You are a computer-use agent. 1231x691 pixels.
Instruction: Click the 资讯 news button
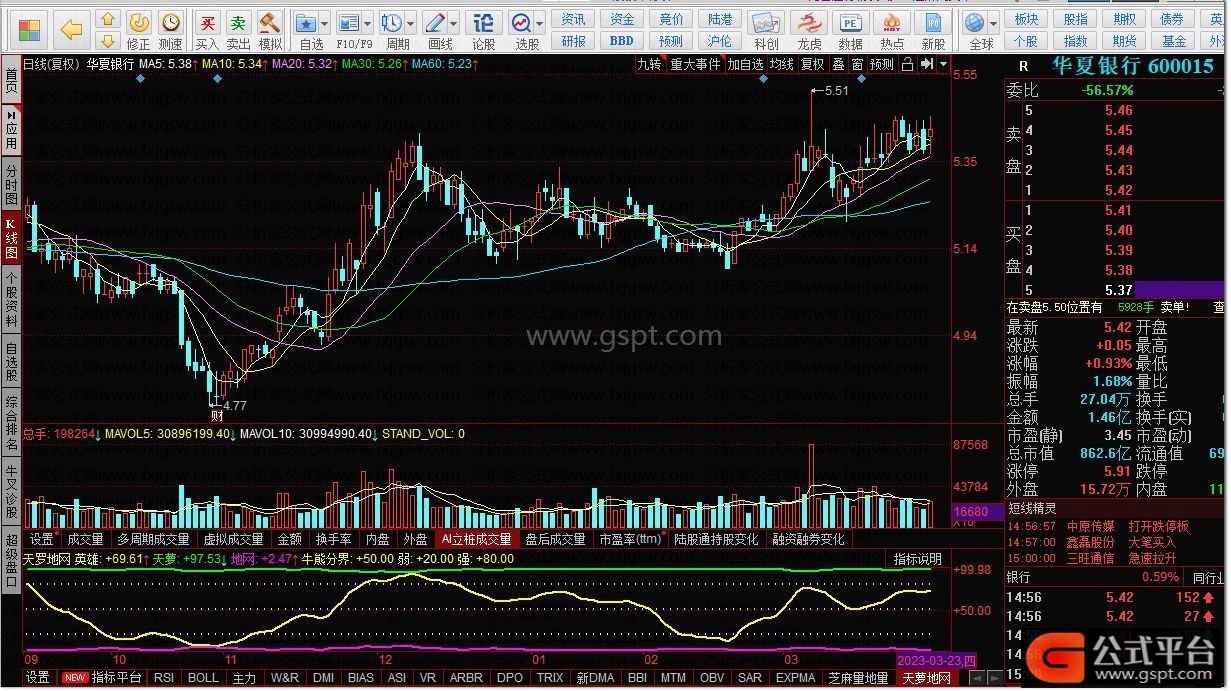pos(574,19)
